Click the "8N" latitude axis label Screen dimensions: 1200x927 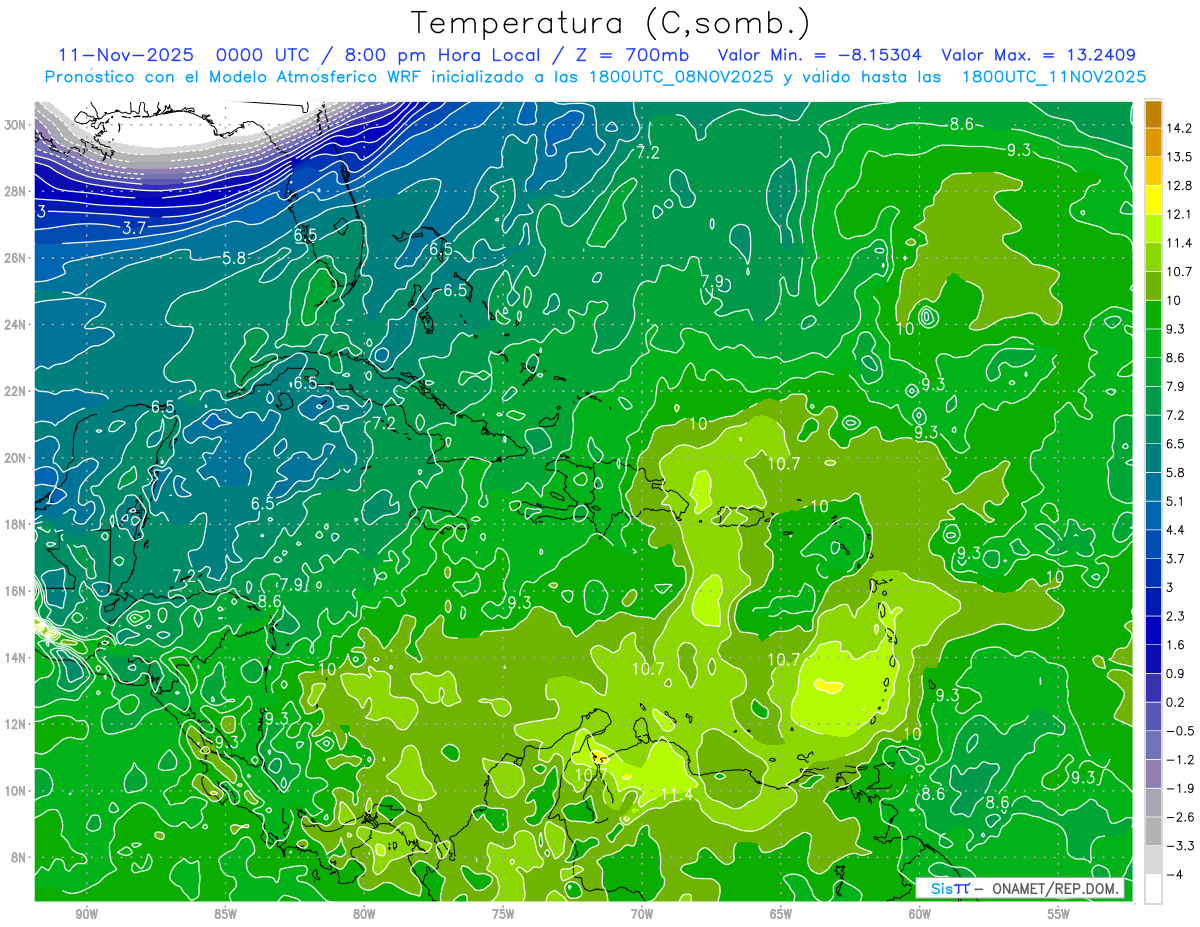pos(20,857)
